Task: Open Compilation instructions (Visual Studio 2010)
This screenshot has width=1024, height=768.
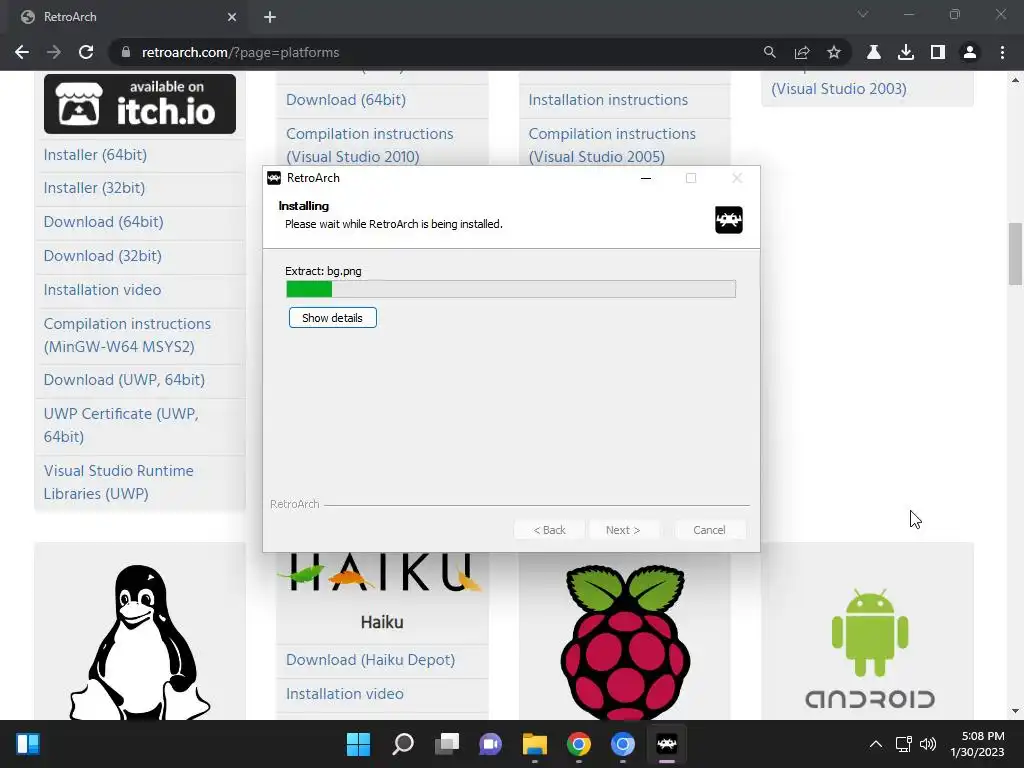Action: [x=370, y=145]
